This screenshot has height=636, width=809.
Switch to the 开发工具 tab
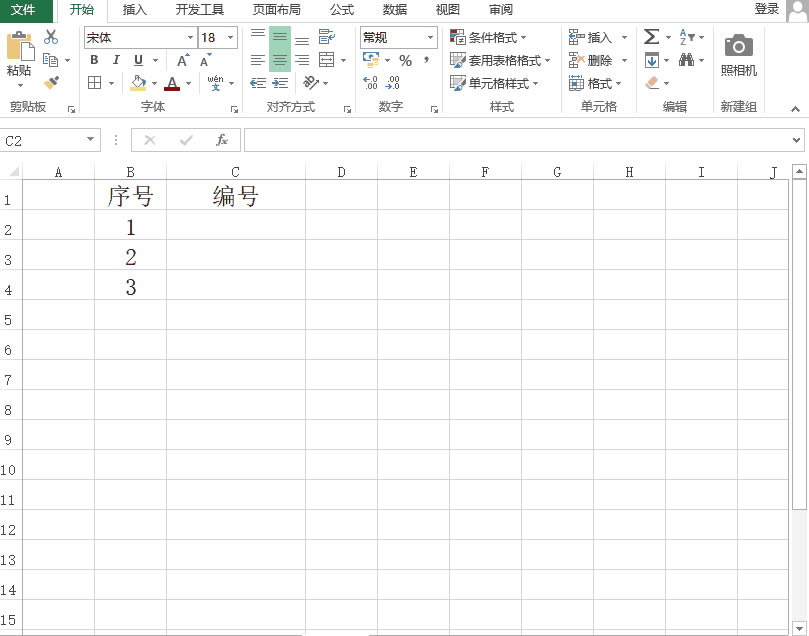pyautogui.click(x=200, y=10)
